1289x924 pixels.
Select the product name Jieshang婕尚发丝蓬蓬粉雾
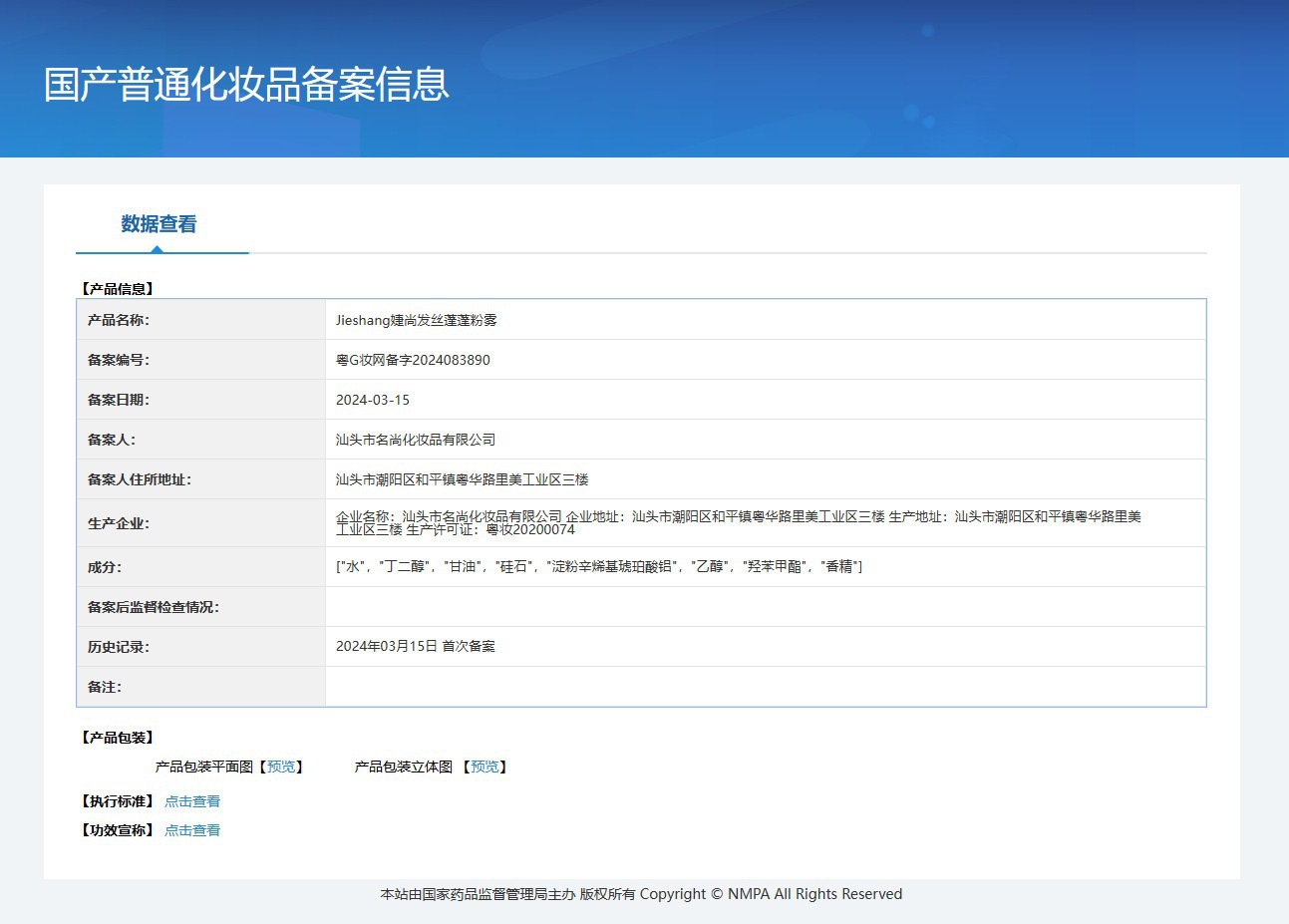click(416, 320)
